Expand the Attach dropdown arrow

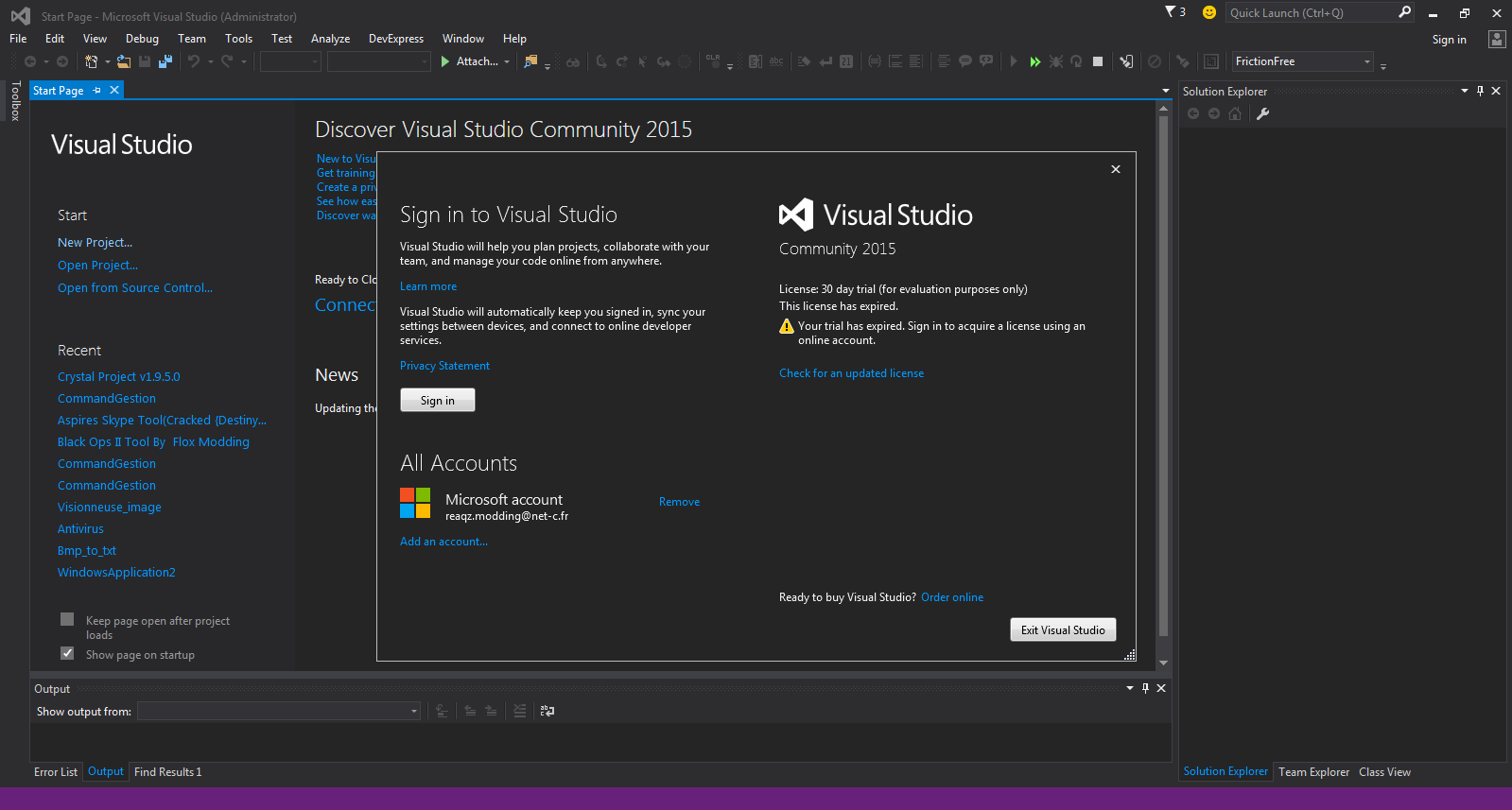[x=507, y=61]
